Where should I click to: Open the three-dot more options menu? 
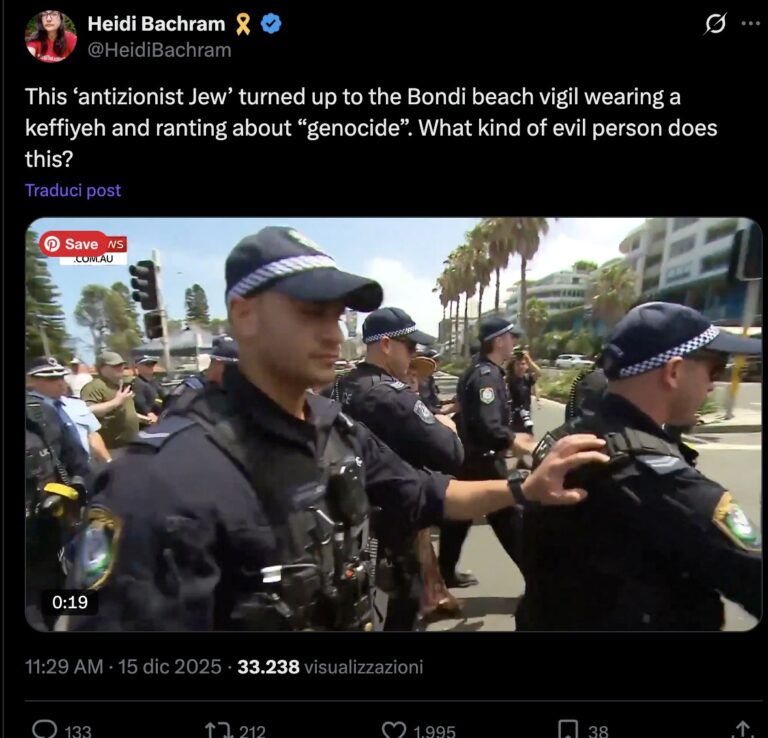coord(750,23)
